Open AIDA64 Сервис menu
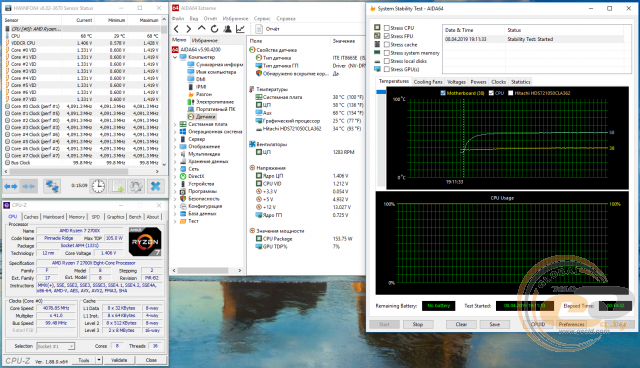This screenshot has height=368, width=640. click(x=262, y=19)
